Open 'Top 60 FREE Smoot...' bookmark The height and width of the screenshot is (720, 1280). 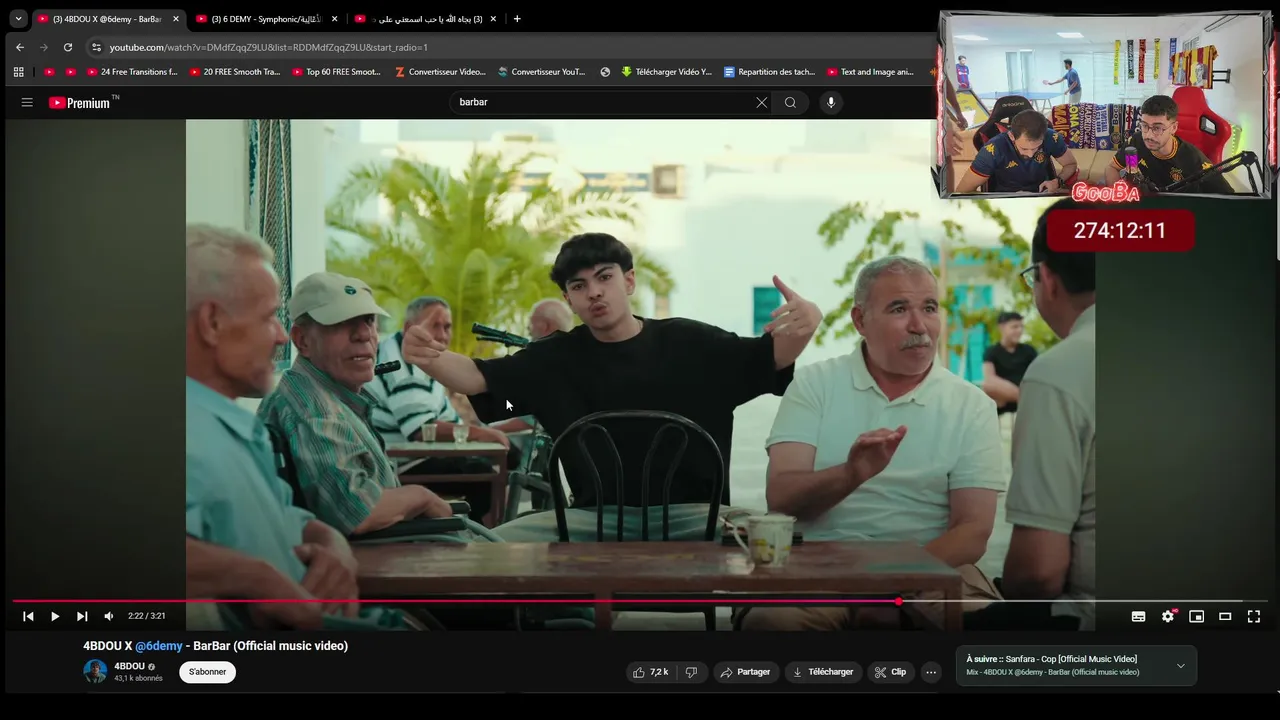[337, 72]
